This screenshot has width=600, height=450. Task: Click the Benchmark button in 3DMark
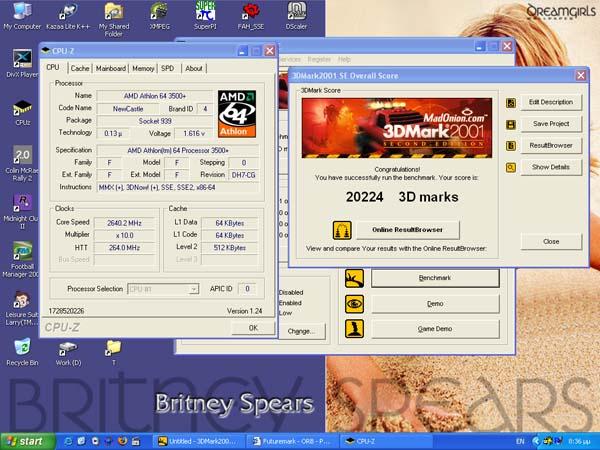[435, 278]
